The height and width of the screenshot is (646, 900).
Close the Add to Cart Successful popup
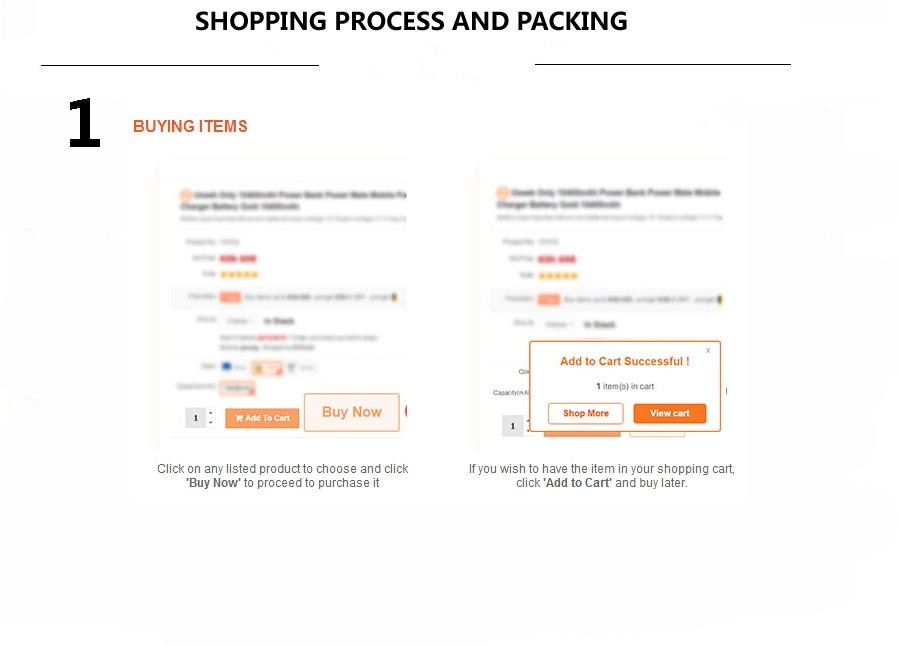(x=708, y=350)
